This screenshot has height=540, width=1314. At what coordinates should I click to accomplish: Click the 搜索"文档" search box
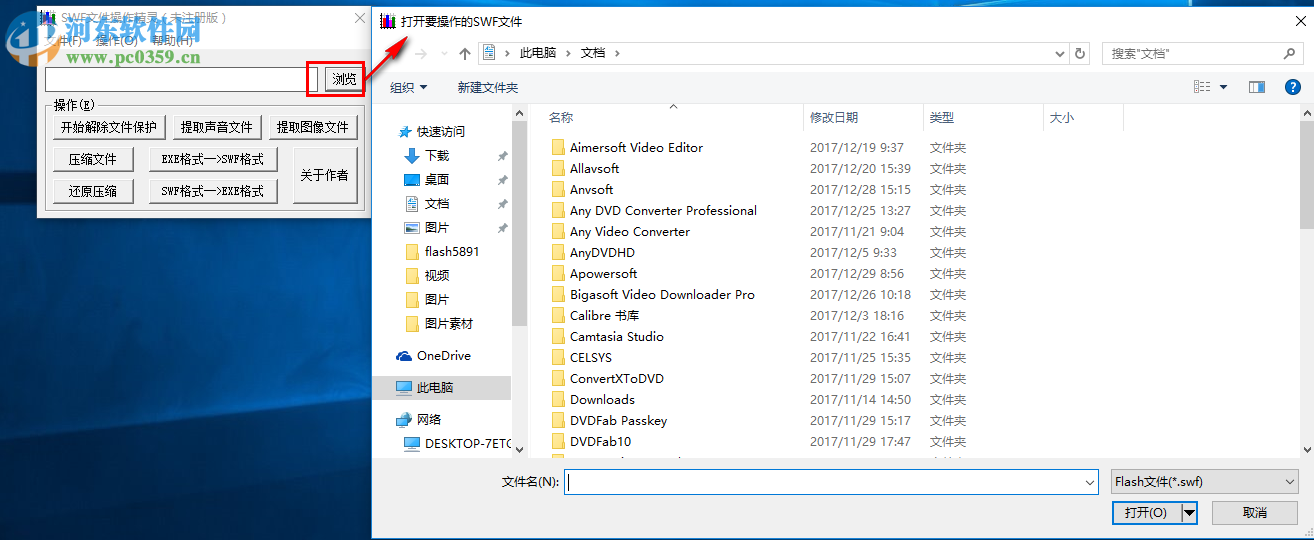point(1203,53)
